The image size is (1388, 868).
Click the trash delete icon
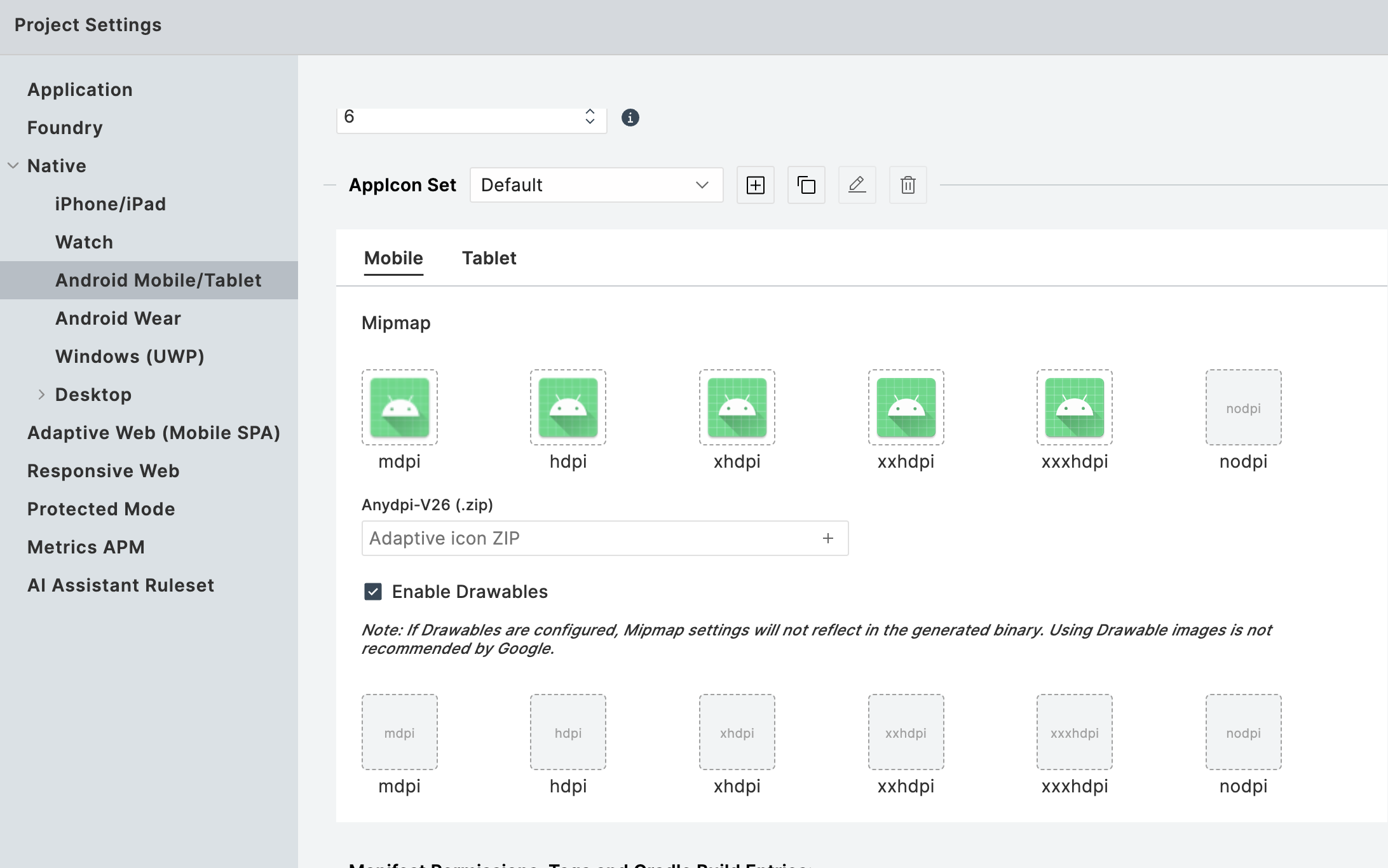coord(908,185)
